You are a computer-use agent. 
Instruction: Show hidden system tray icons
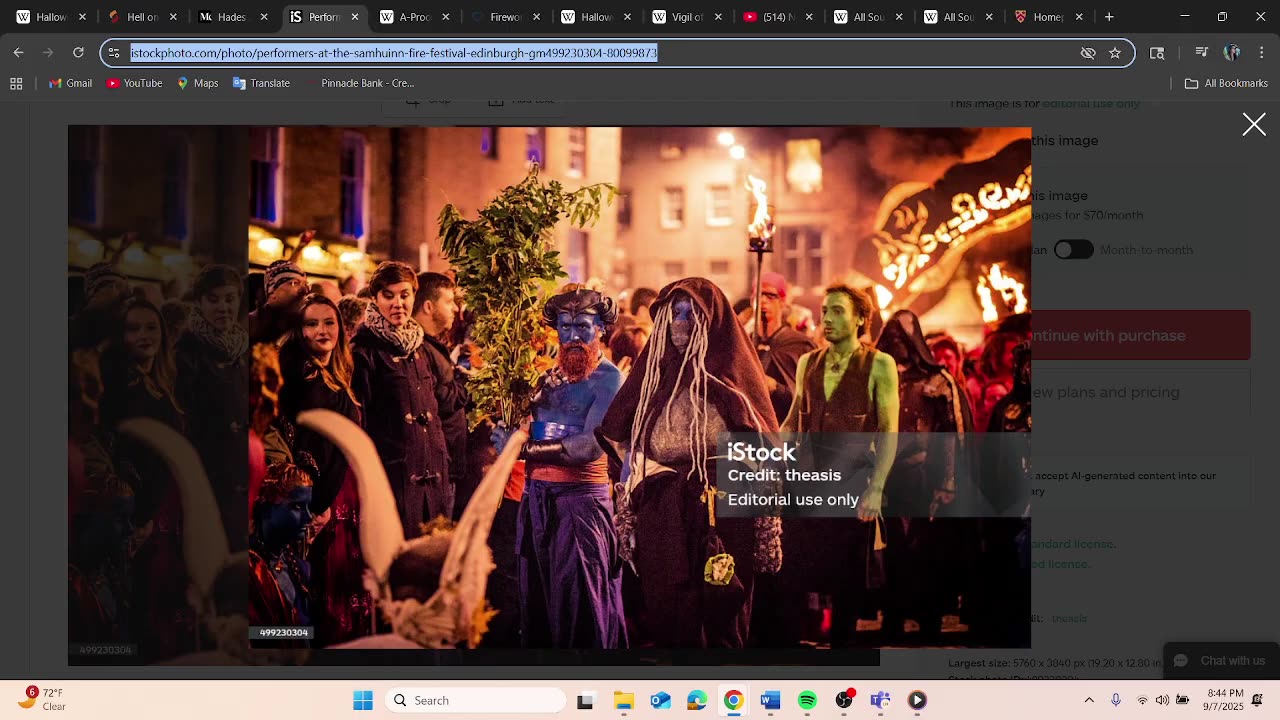(1089, 700)
